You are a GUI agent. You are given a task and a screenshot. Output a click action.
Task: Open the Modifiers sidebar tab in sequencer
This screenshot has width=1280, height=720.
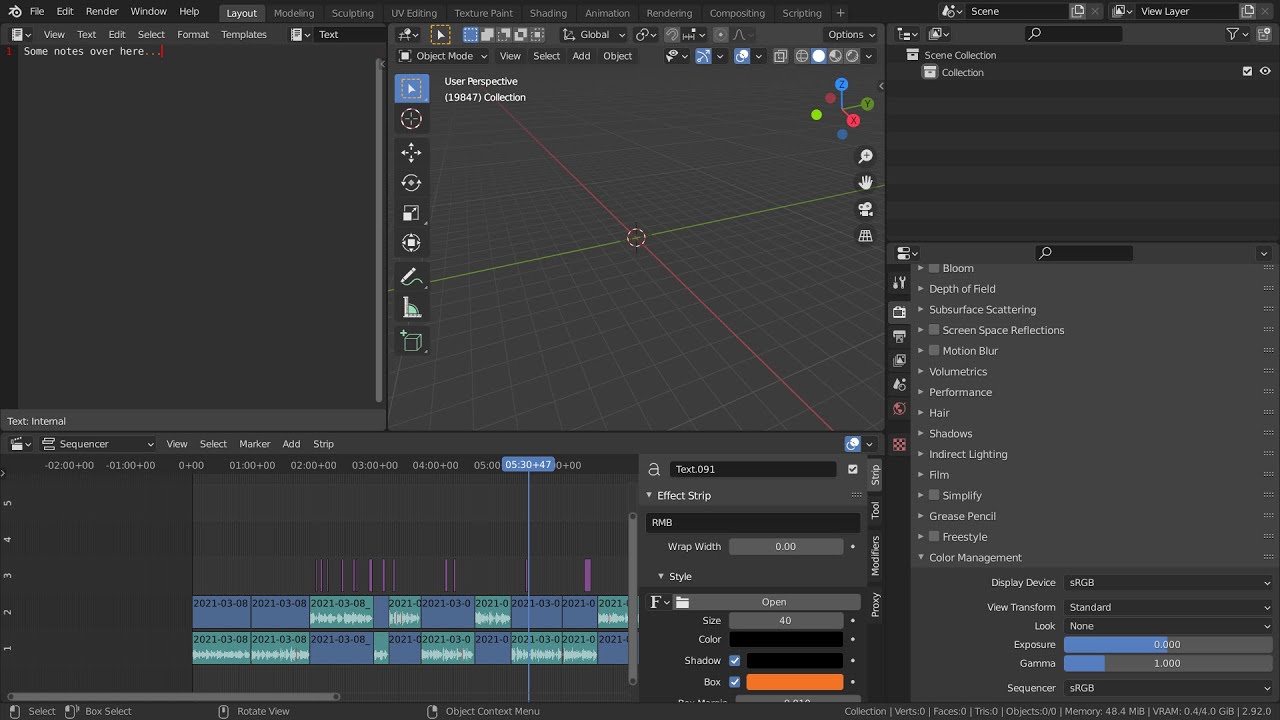click(x=875, y=555)
